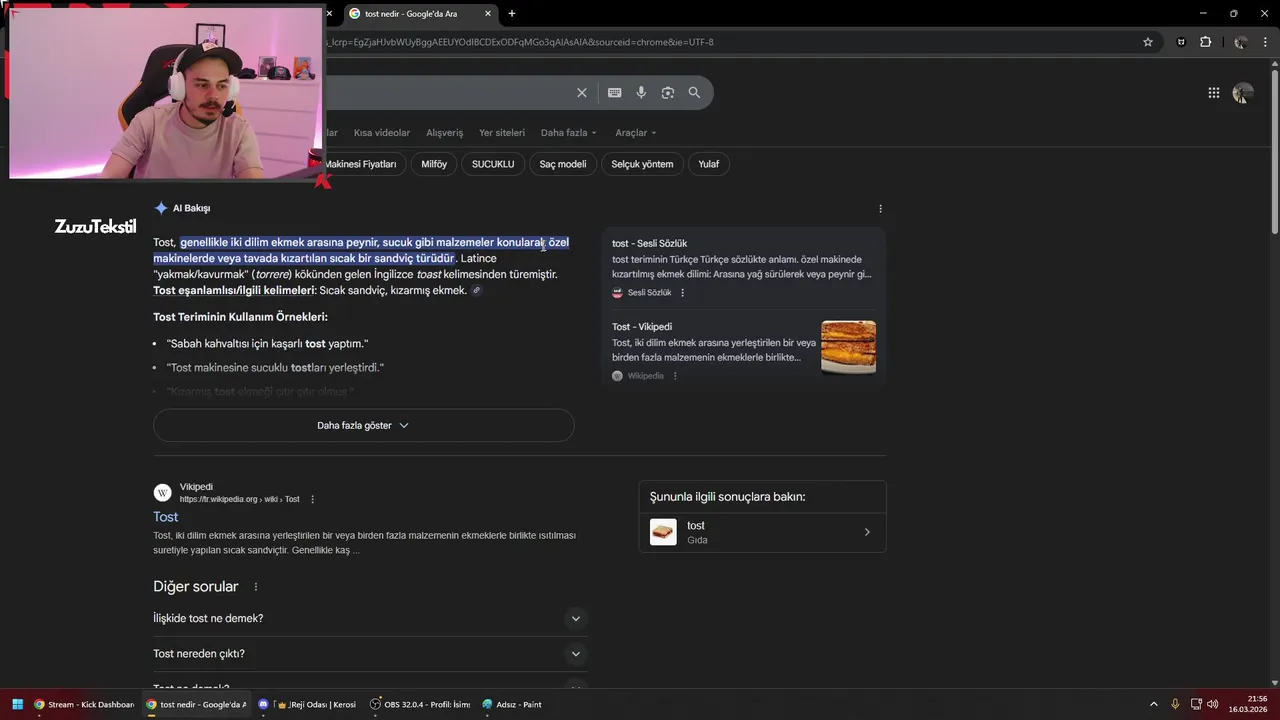Screen dimensions: 1280x720
Task: Open Google Lens image search
Action: 668,93
